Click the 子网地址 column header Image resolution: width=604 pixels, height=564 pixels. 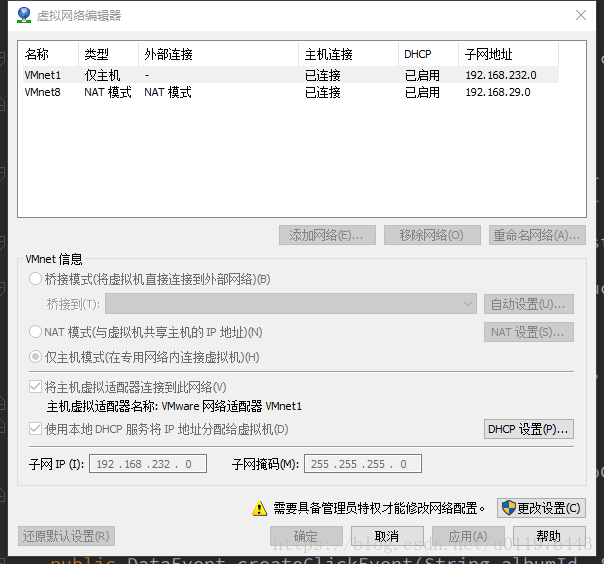[x=508, y=54]
